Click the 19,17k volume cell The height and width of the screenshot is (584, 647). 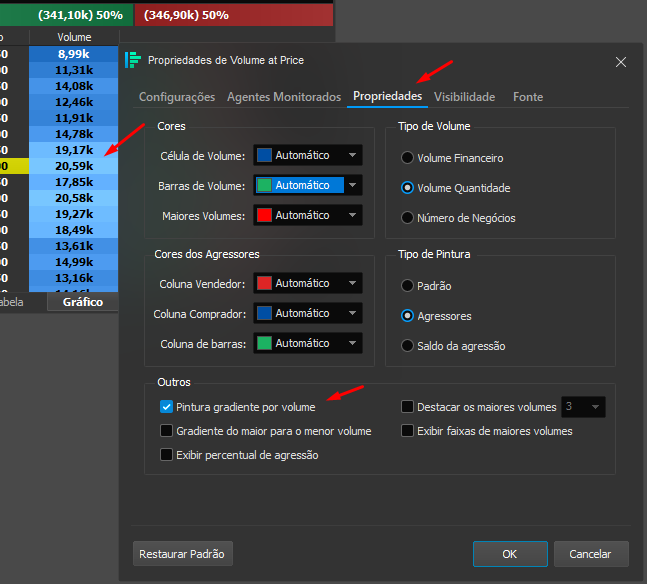[x=73, y=150]
